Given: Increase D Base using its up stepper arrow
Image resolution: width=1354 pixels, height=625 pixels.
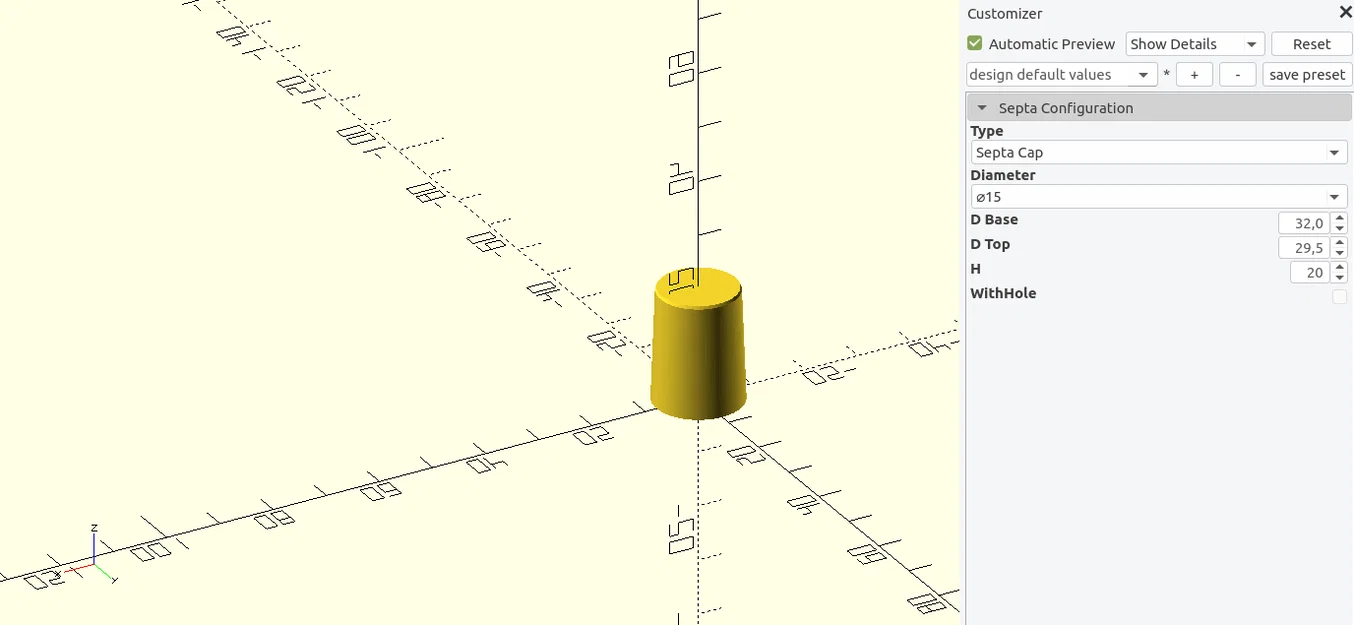Looking at the screenshot, I should pos(1340,218).
